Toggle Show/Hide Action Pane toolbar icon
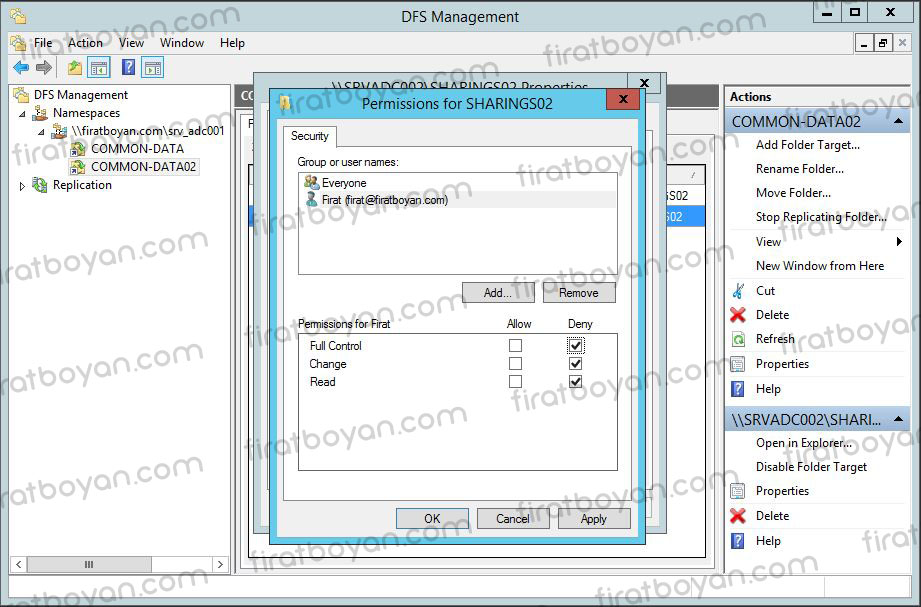Image resolution: width=921 pixels, height=607 pixels. click(153, 68)
